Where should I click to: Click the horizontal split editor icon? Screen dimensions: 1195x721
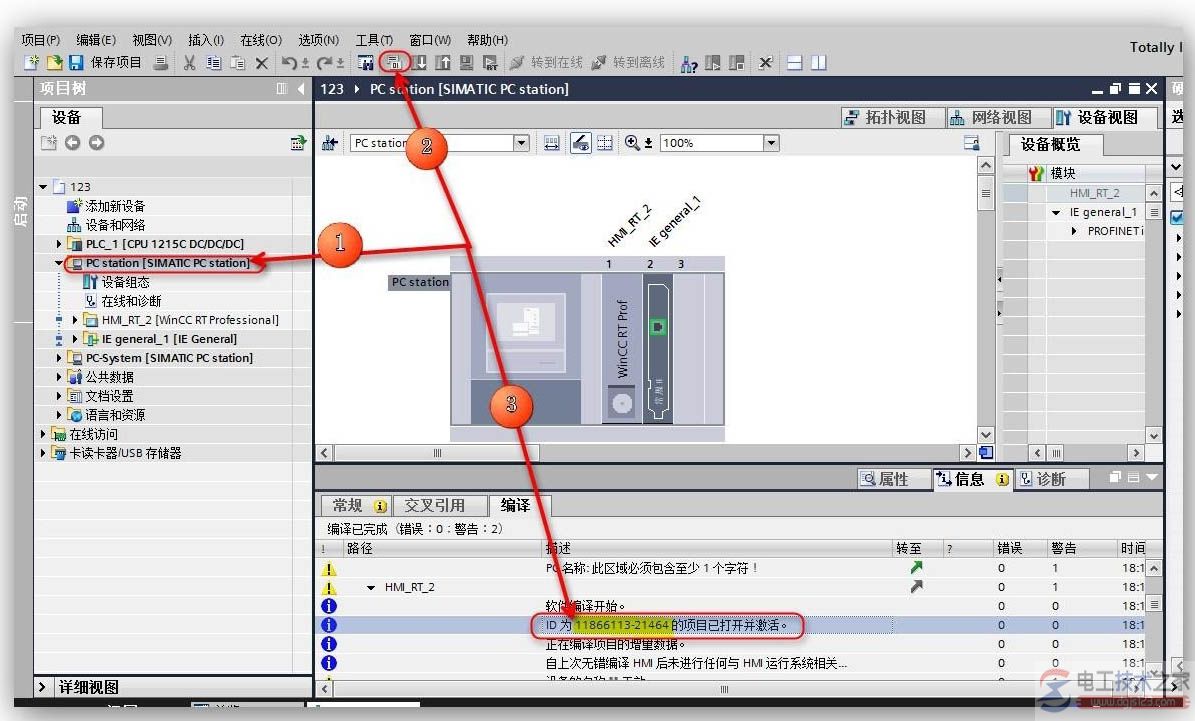point(794,63)
